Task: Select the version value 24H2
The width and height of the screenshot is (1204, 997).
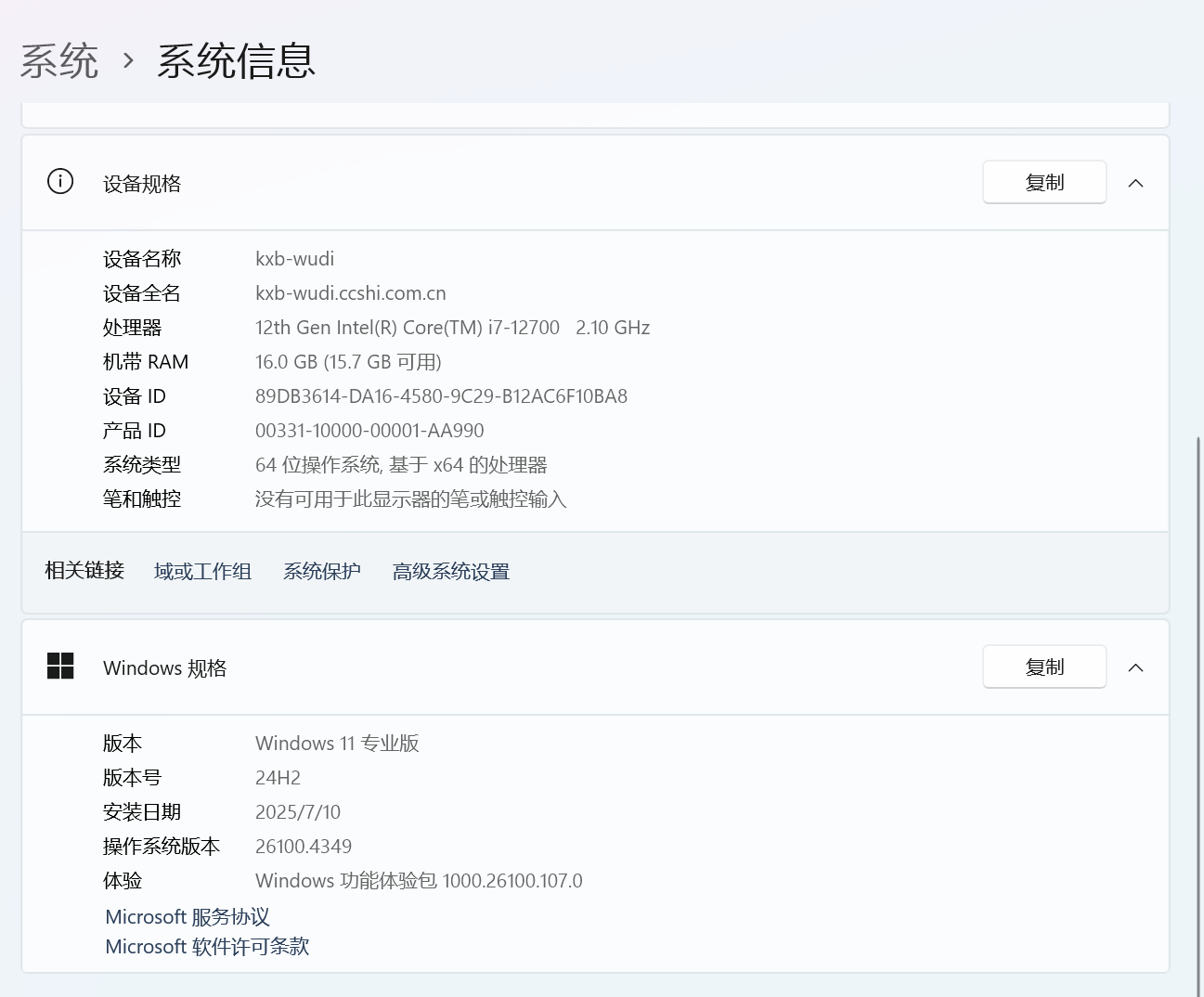Action: (278, 778)
